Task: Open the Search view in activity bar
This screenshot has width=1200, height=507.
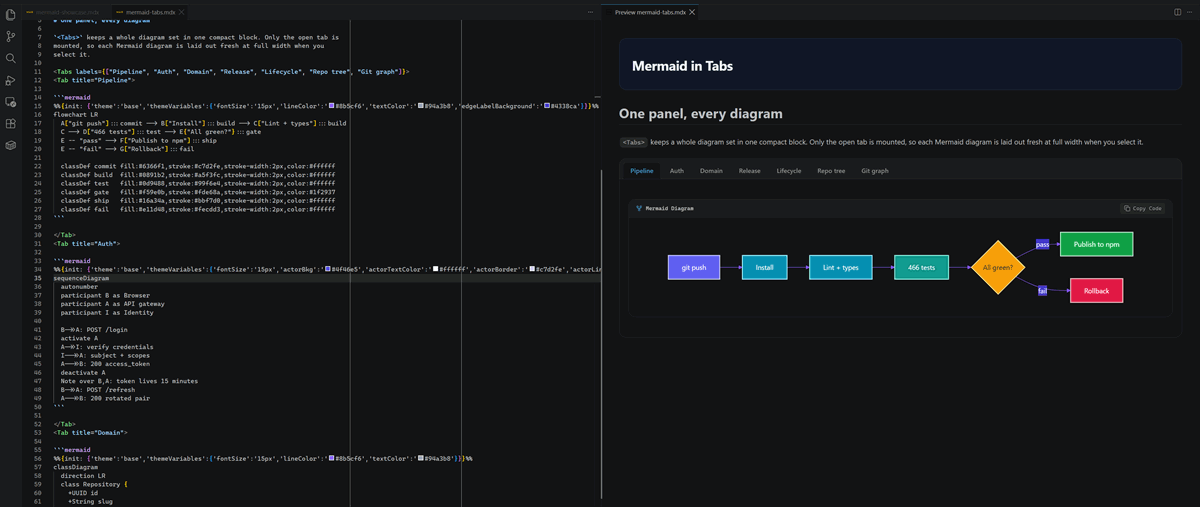Action: [11, 58]
